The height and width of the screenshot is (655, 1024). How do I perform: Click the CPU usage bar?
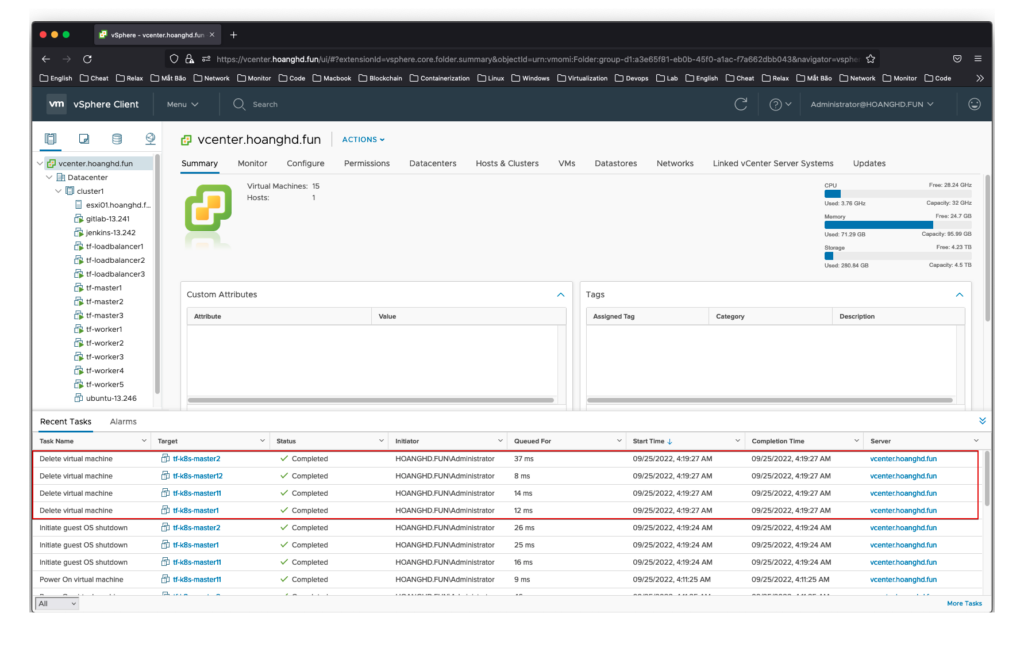click(x=897, y=194)
